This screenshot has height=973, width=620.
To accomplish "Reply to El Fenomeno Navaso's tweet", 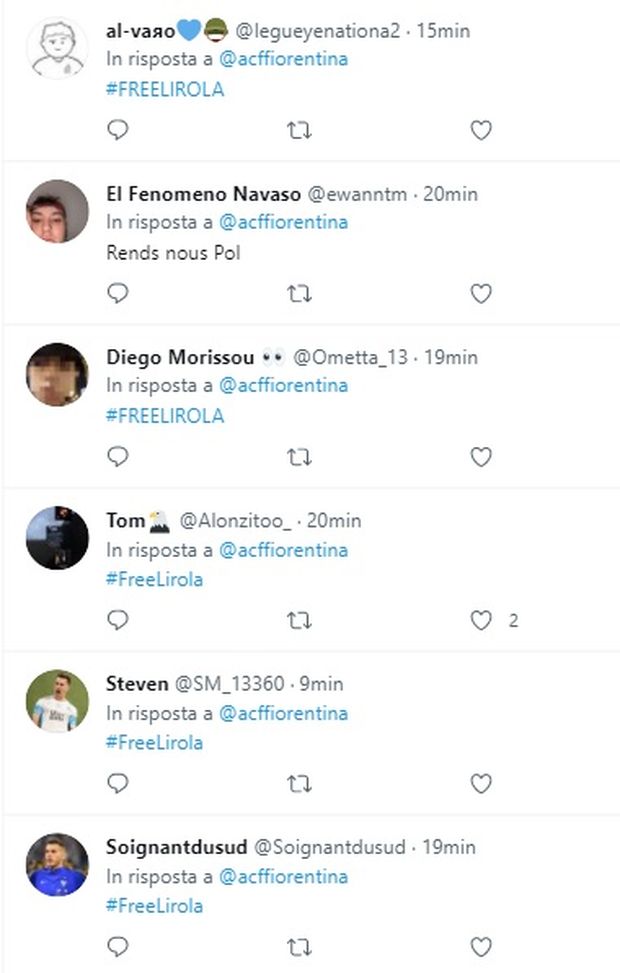I will 118,294.
